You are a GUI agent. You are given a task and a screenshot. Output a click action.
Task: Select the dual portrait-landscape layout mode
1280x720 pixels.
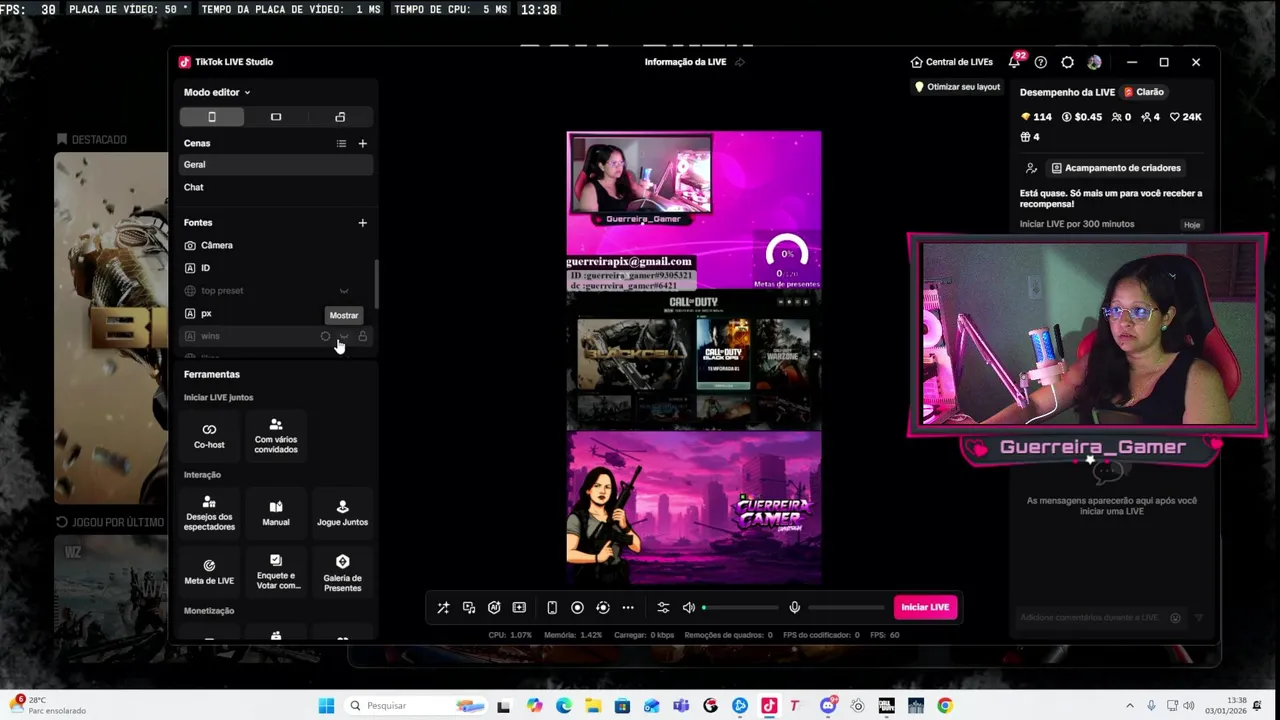tap(340, 117)
